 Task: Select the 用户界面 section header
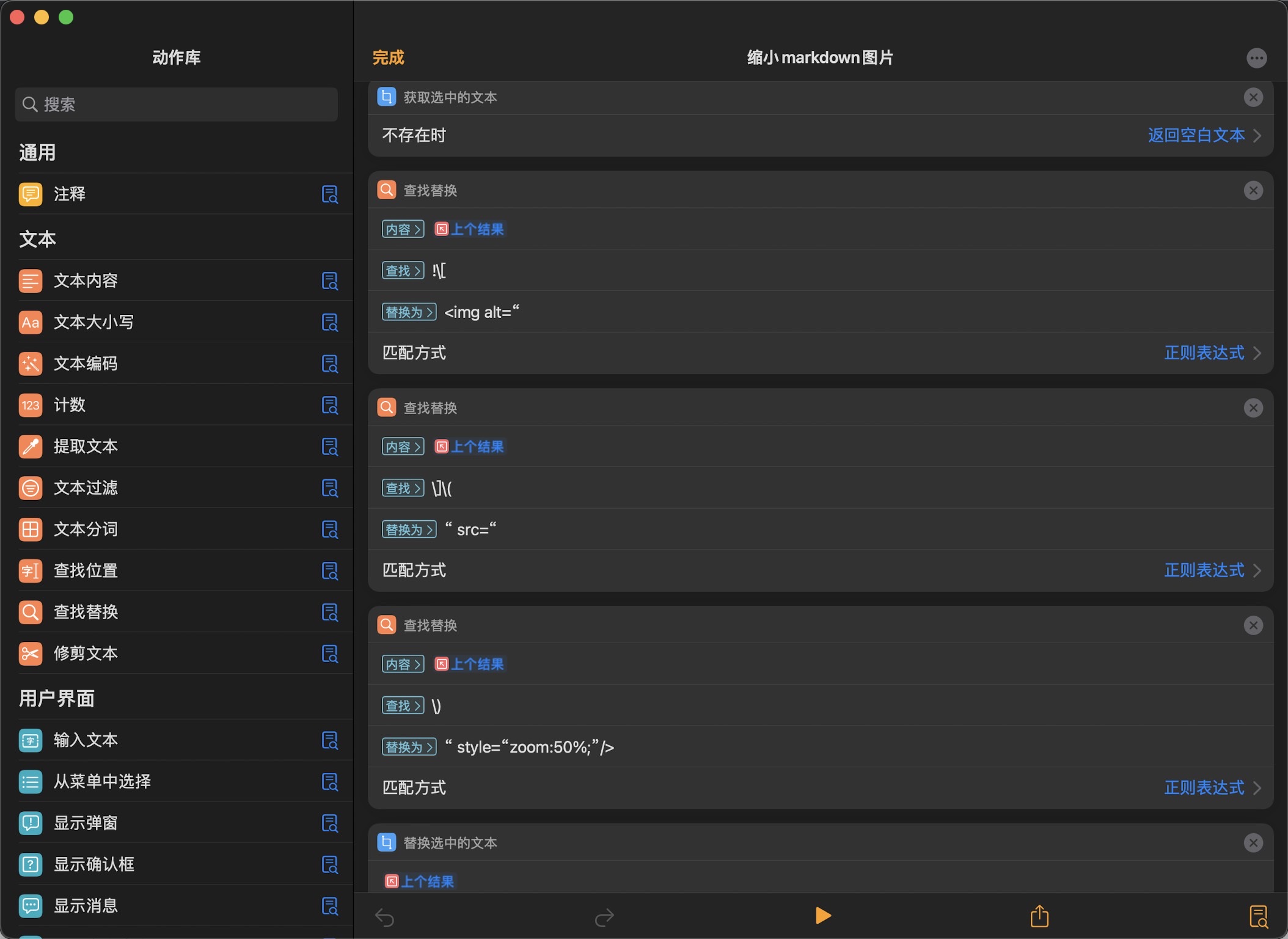(x=57, y=698)
